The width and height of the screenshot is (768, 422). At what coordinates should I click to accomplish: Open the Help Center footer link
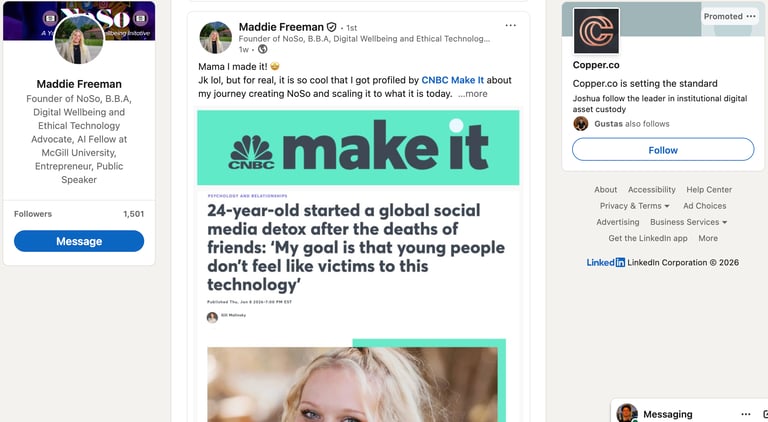tap(709, 190)
